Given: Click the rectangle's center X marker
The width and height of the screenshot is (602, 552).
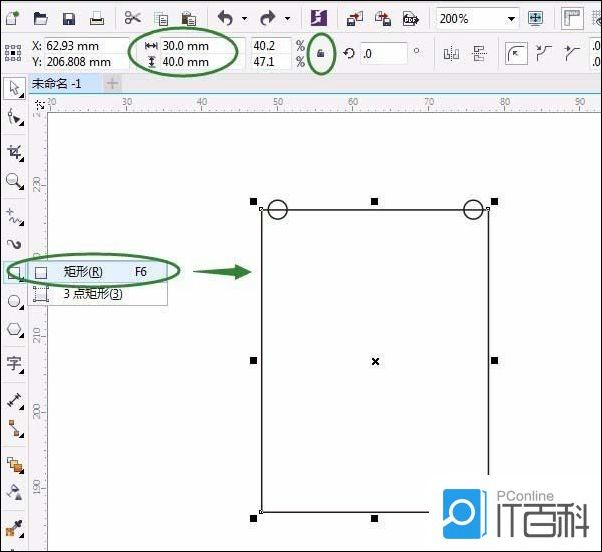Looking at the screenshot, I should [375, 361].
